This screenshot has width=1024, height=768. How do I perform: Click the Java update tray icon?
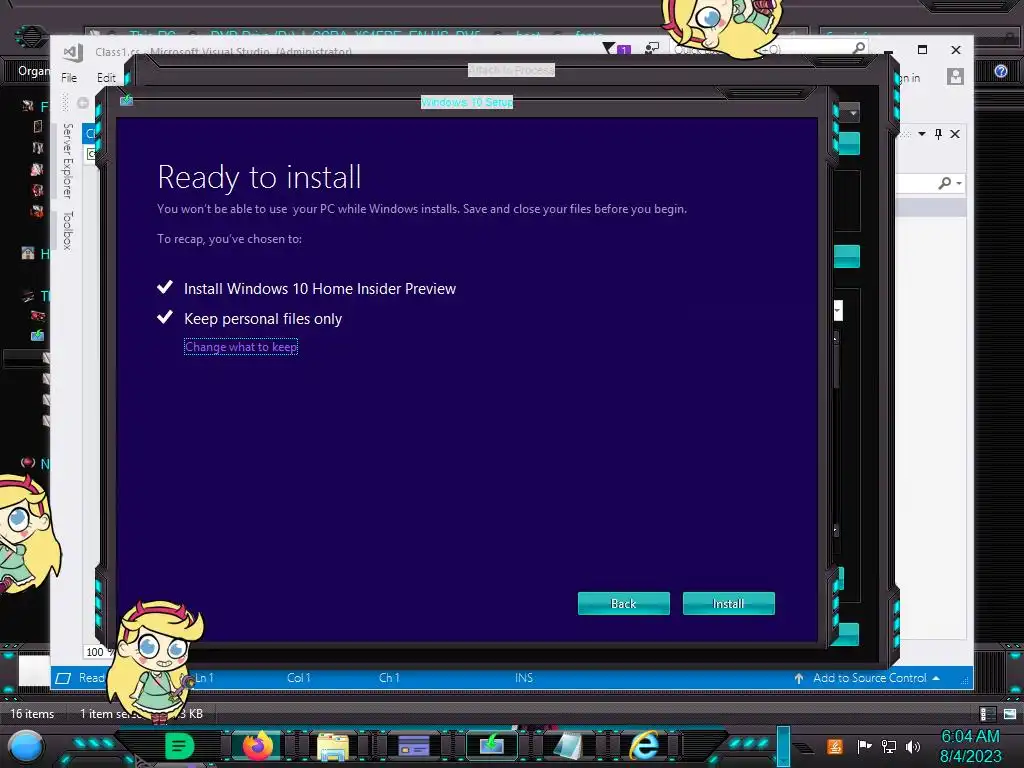[x=834, y=746]
